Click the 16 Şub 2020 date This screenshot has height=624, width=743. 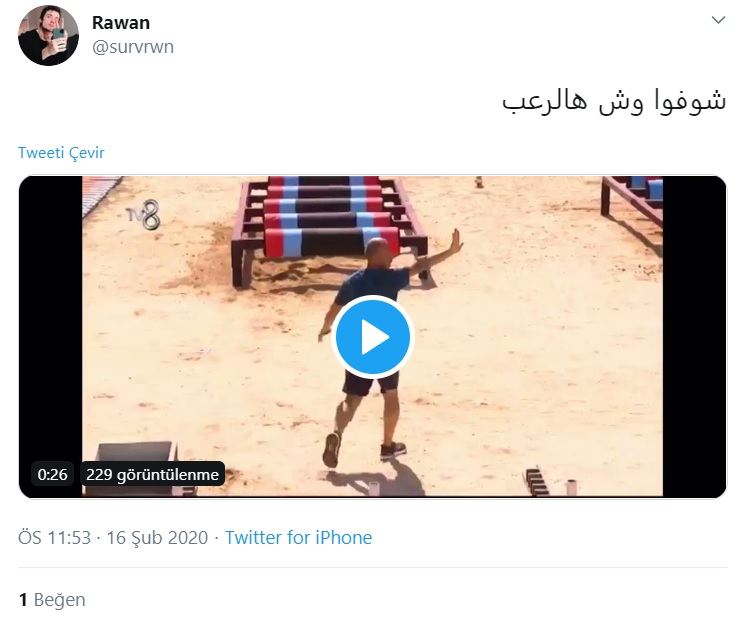157,538
